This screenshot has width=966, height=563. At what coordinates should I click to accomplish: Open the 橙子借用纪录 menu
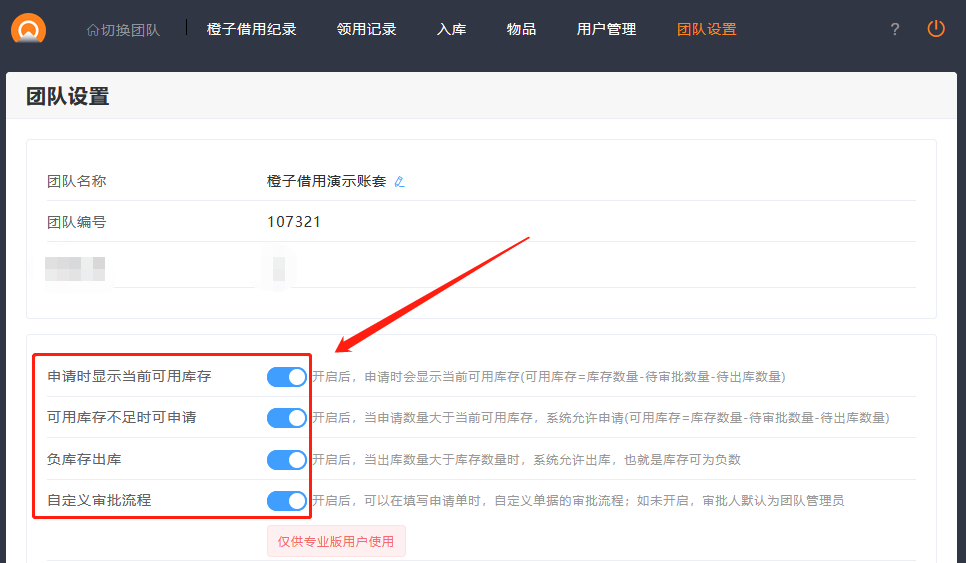[x=252, y=30]
